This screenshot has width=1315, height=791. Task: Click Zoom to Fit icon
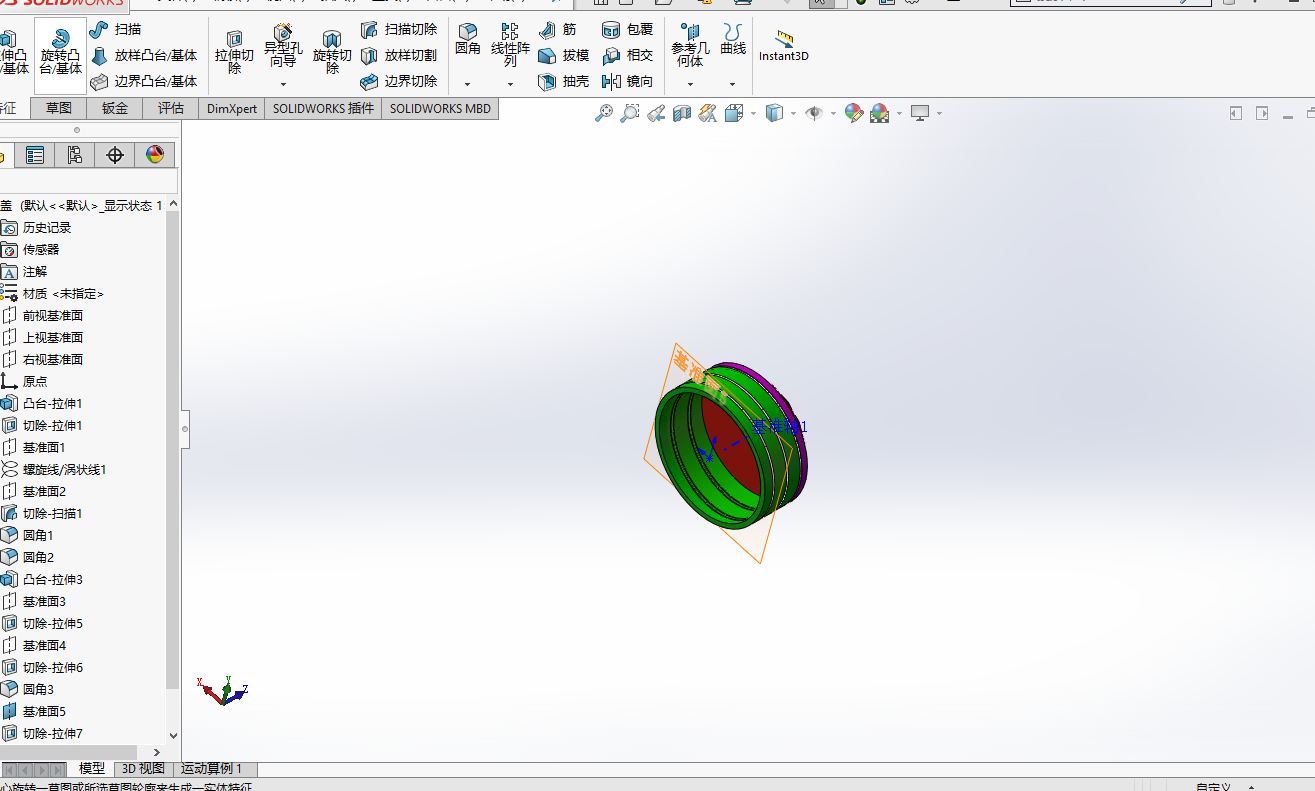point(604,113)
